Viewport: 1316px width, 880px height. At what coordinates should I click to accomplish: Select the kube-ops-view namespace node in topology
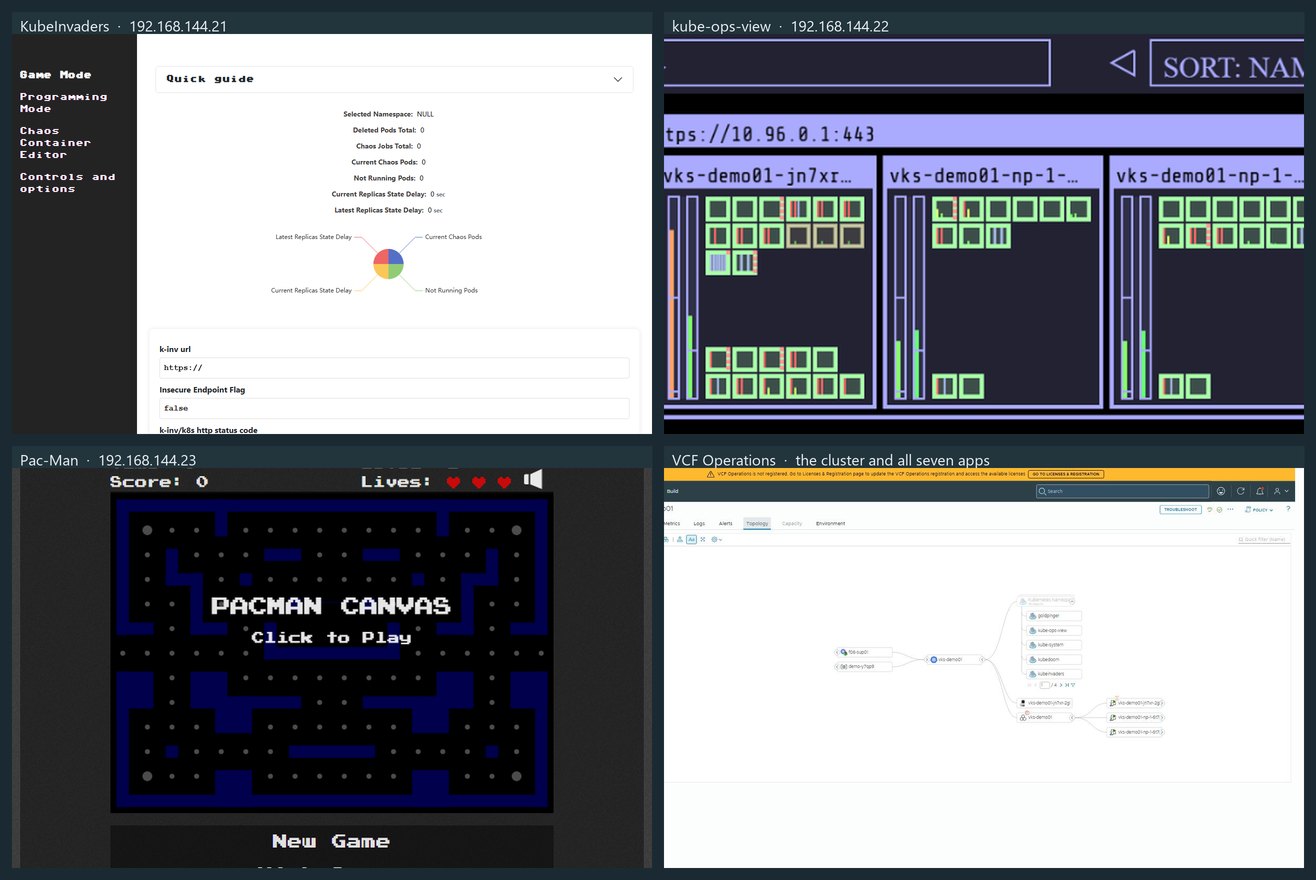pyautogui.click(x=1054, y=630)
